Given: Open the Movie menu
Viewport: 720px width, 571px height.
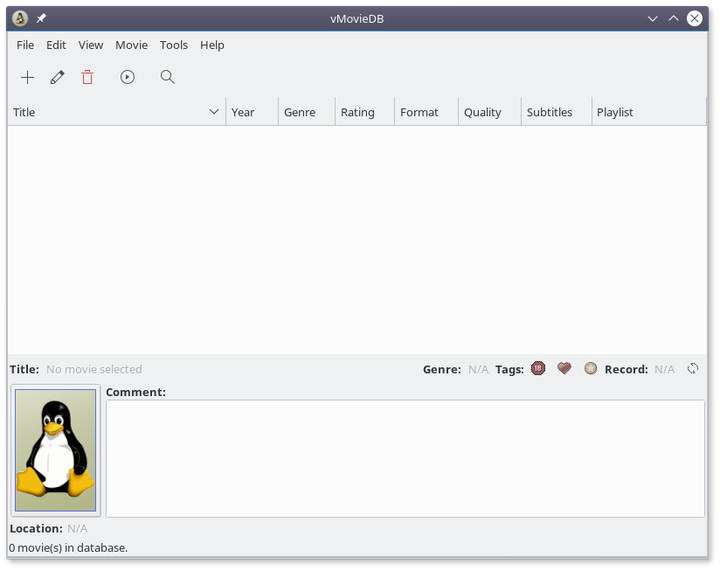Looking at the screenshot, I should (131, 45).
